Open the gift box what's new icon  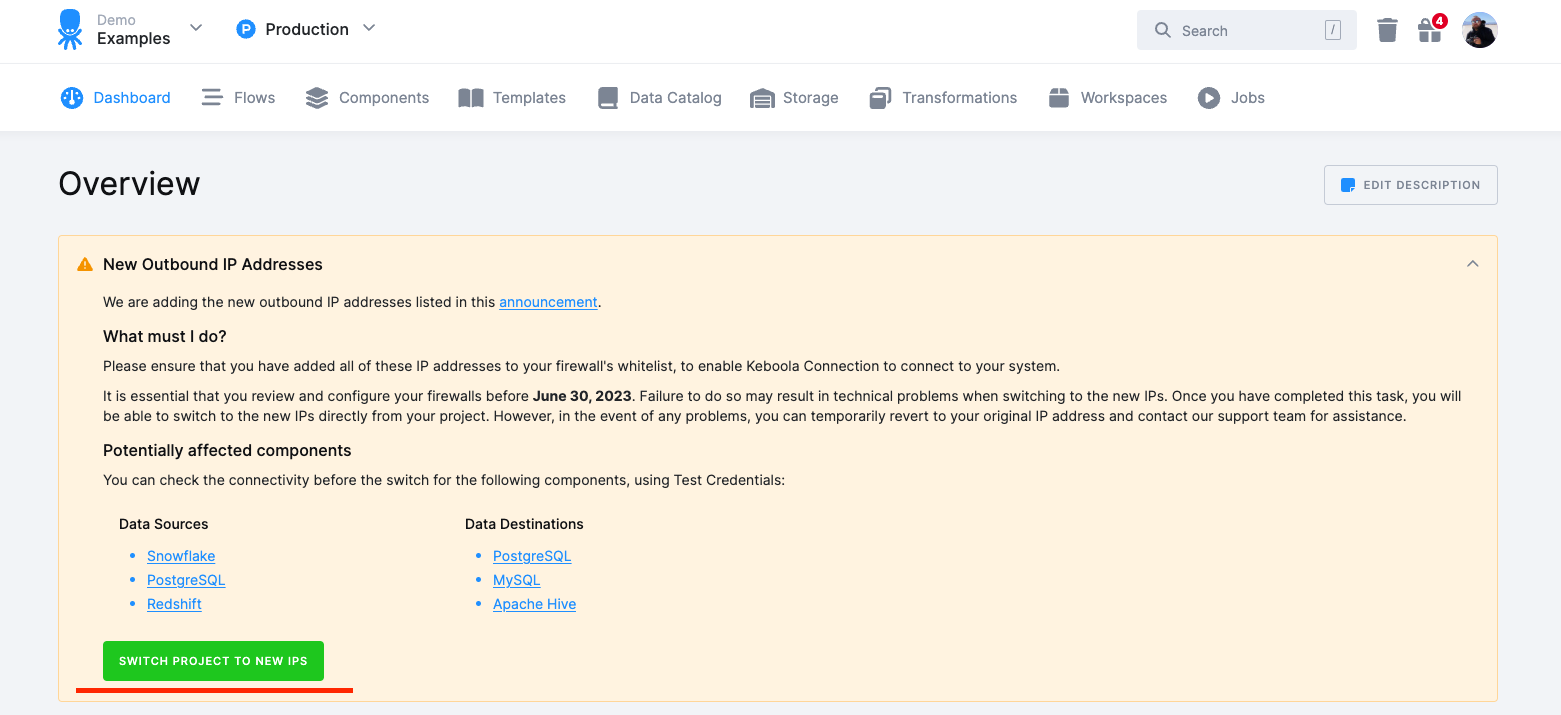1430,30
